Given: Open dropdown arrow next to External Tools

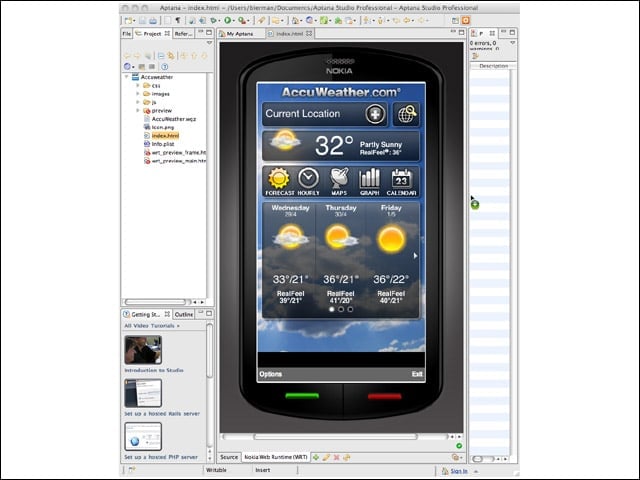Looking at the screenshot, I should pos(248,21).
